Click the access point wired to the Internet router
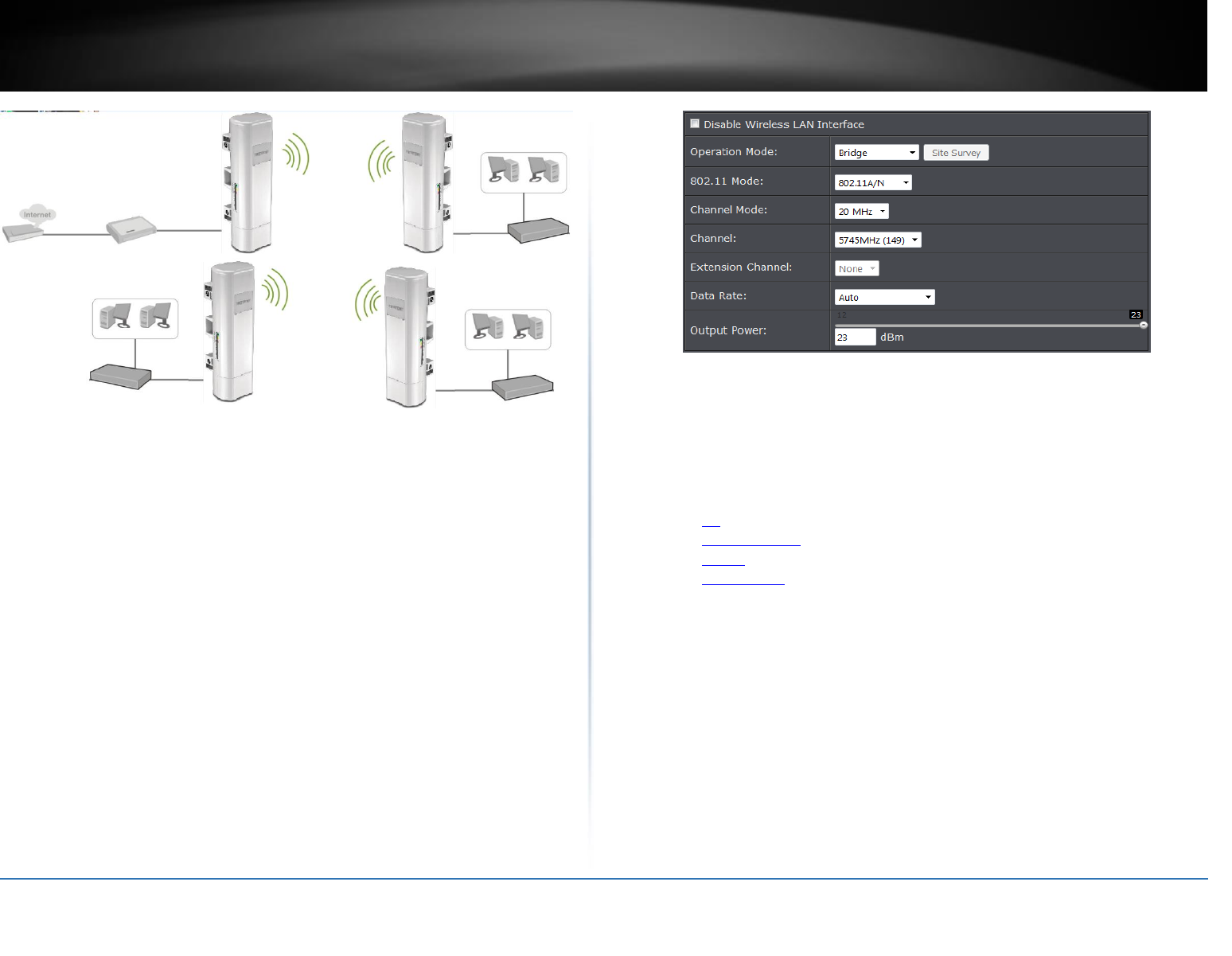The image size is (1232, 956). point(248,182)
